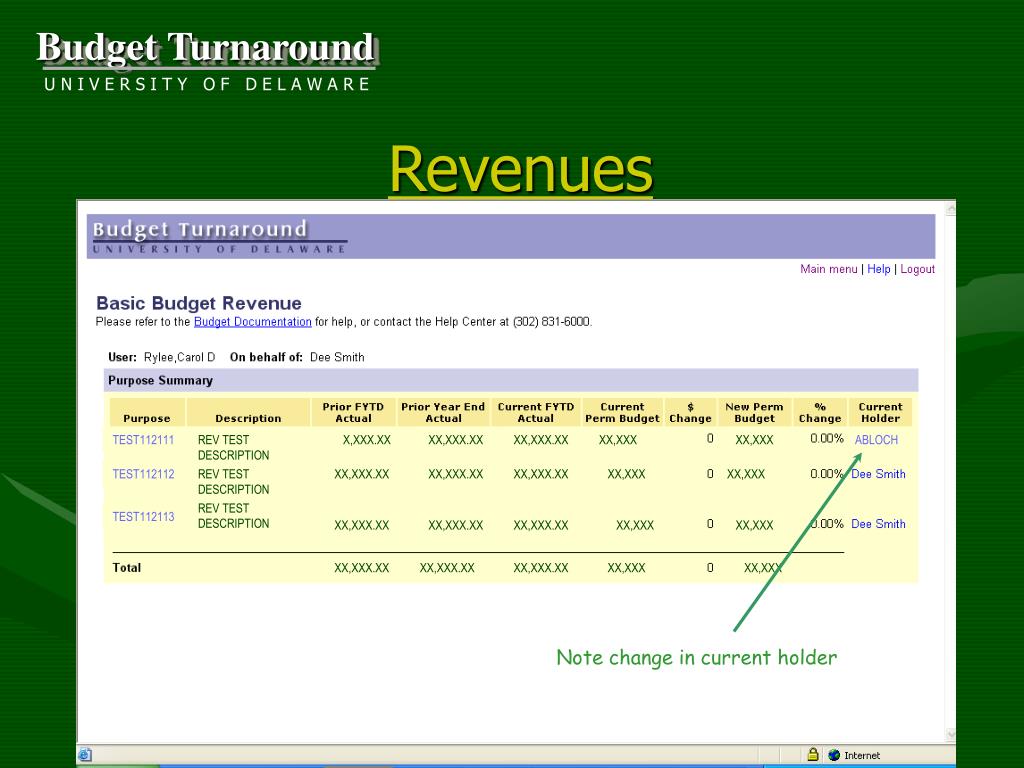Open purpose TEST112112

pos(143,474)
